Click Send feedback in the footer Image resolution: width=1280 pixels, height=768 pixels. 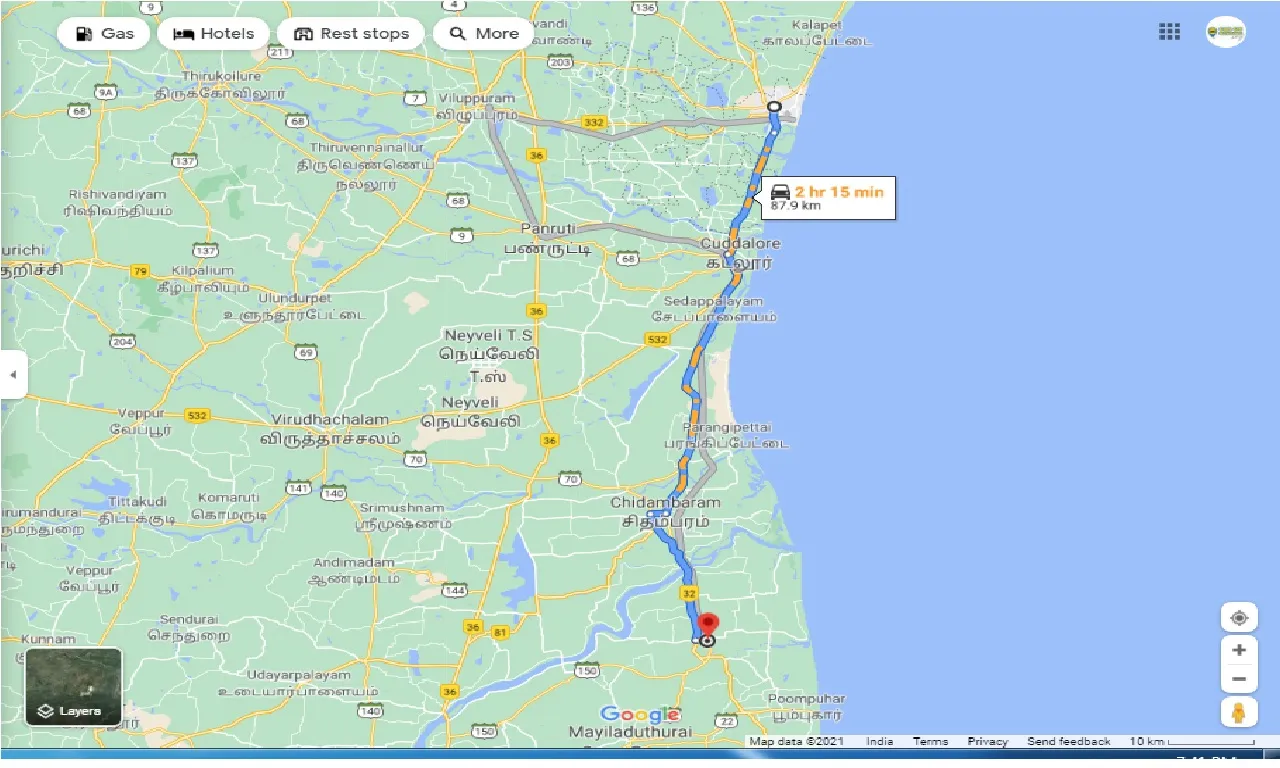click(x=1068, y=742)
